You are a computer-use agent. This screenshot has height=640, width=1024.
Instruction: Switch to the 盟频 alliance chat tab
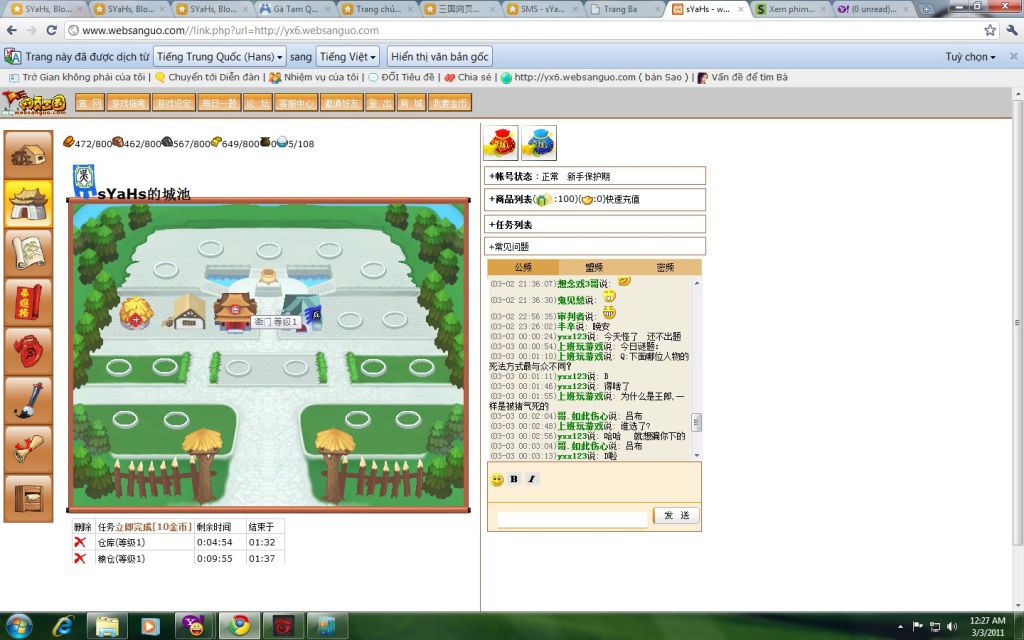tap(594, 267)
